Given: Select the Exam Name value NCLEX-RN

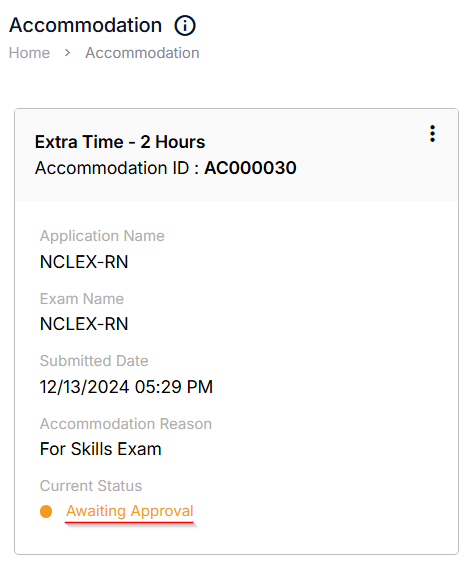Looking at the screenshot, I should coord(84,324).
